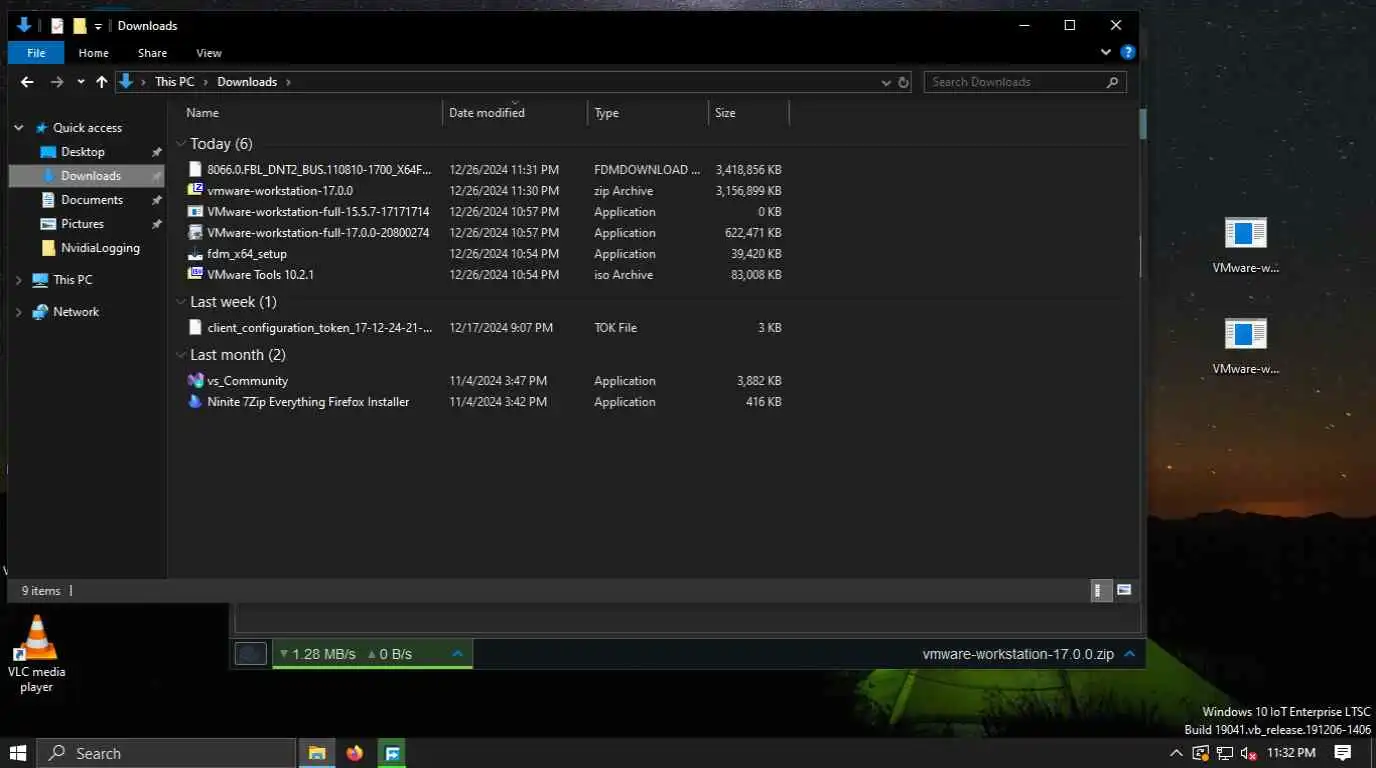Click the search magnifier in Search Downloads

pyautogui.click(x=1112, y=82)
